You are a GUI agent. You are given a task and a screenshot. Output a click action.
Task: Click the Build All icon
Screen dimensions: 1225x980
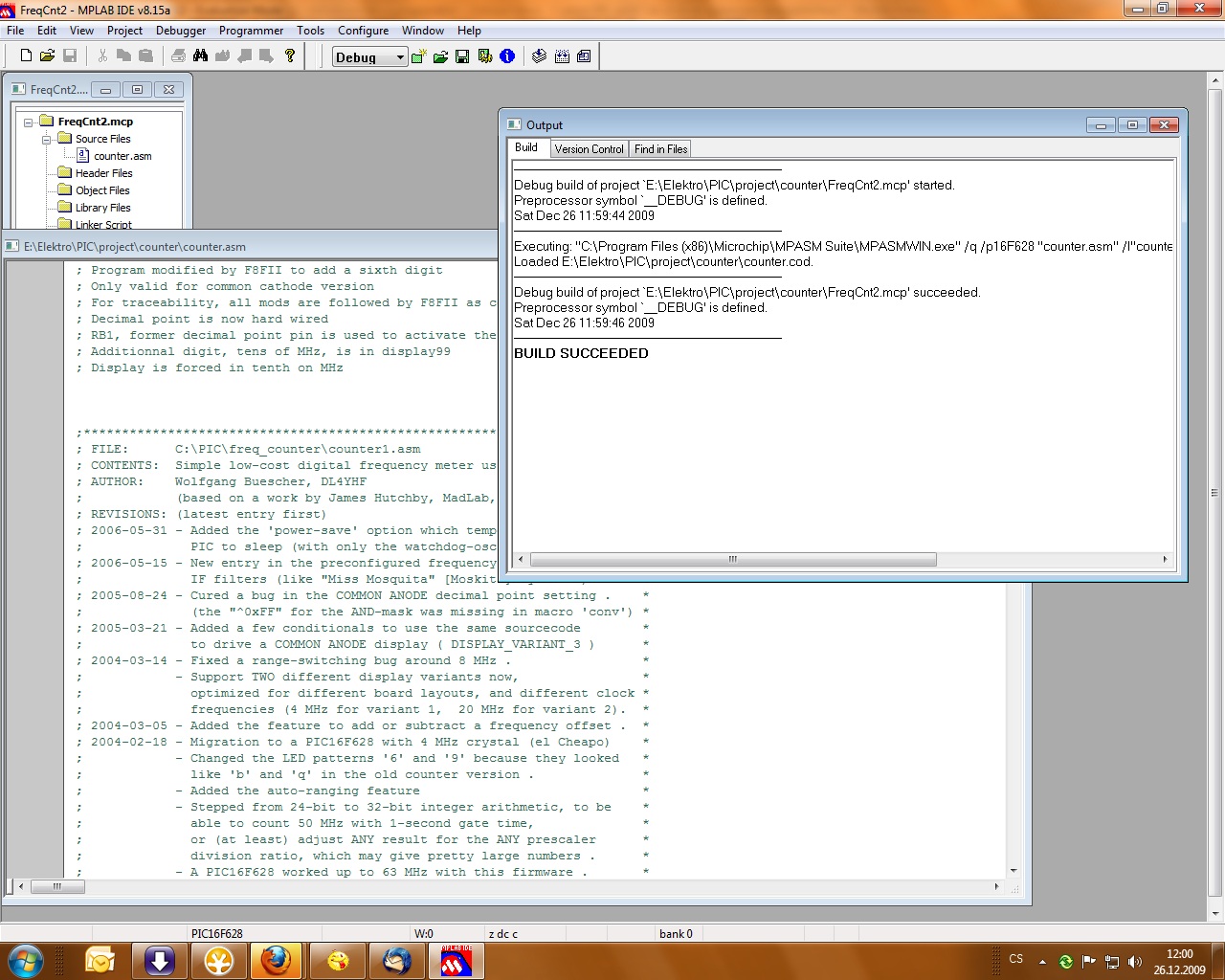coord(562,56)
